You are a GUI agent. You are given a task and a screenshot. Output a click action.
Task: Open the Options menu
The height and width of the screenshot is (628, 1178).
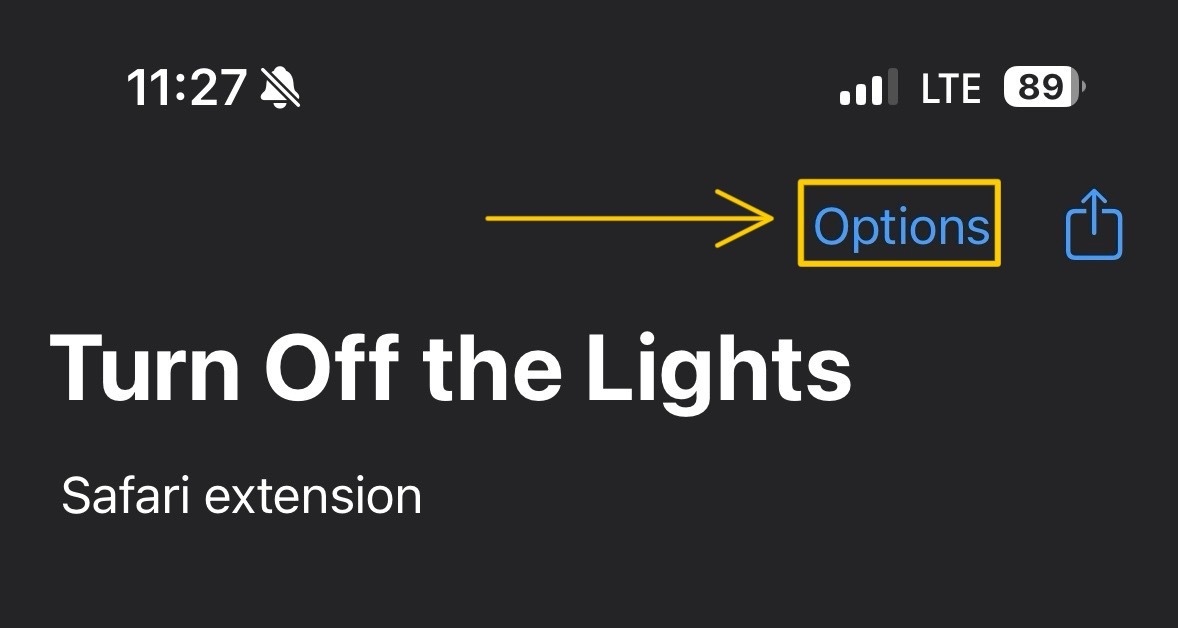901,225
